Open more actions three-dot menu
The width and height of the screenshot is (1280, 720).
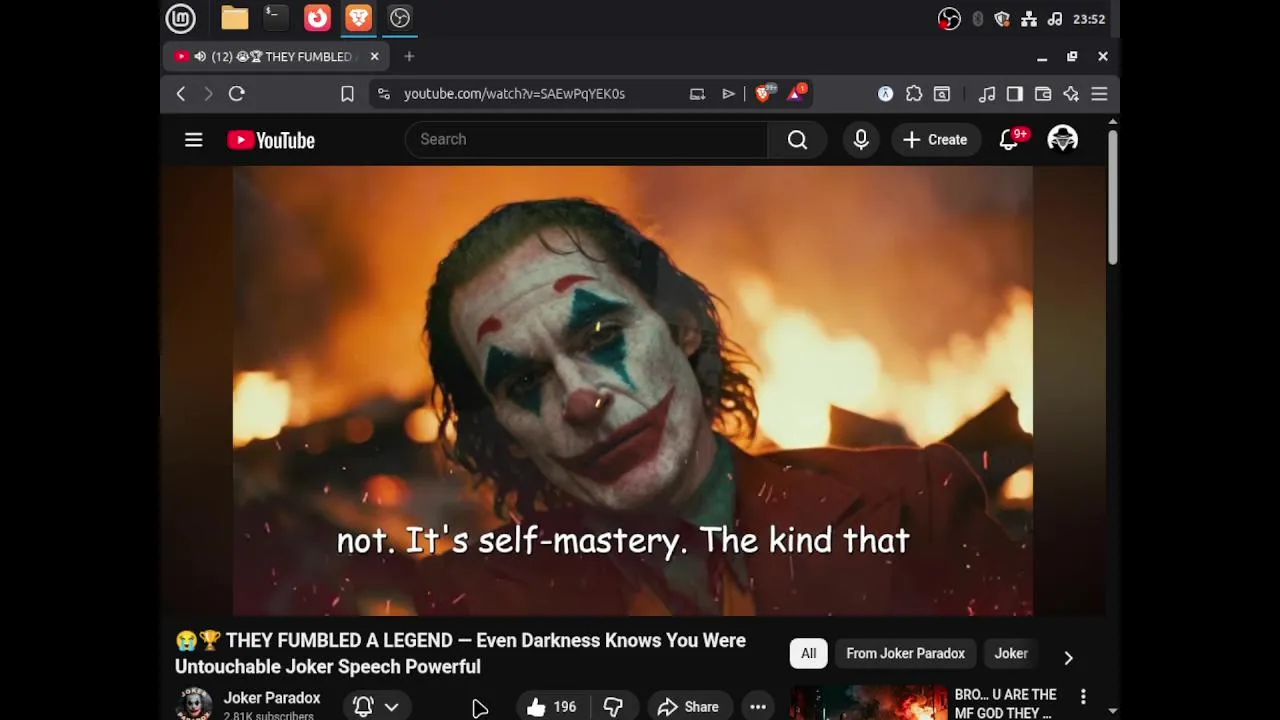coord(758,707)
